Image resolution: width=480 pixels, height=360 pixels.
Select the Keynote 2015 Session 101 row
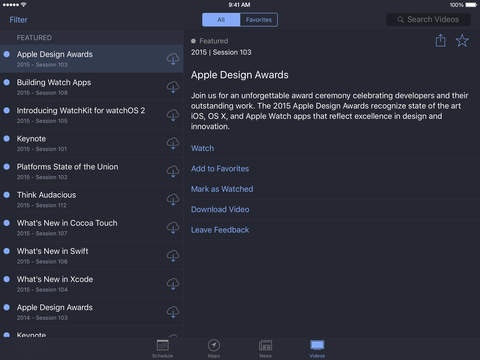pos(92,143)
